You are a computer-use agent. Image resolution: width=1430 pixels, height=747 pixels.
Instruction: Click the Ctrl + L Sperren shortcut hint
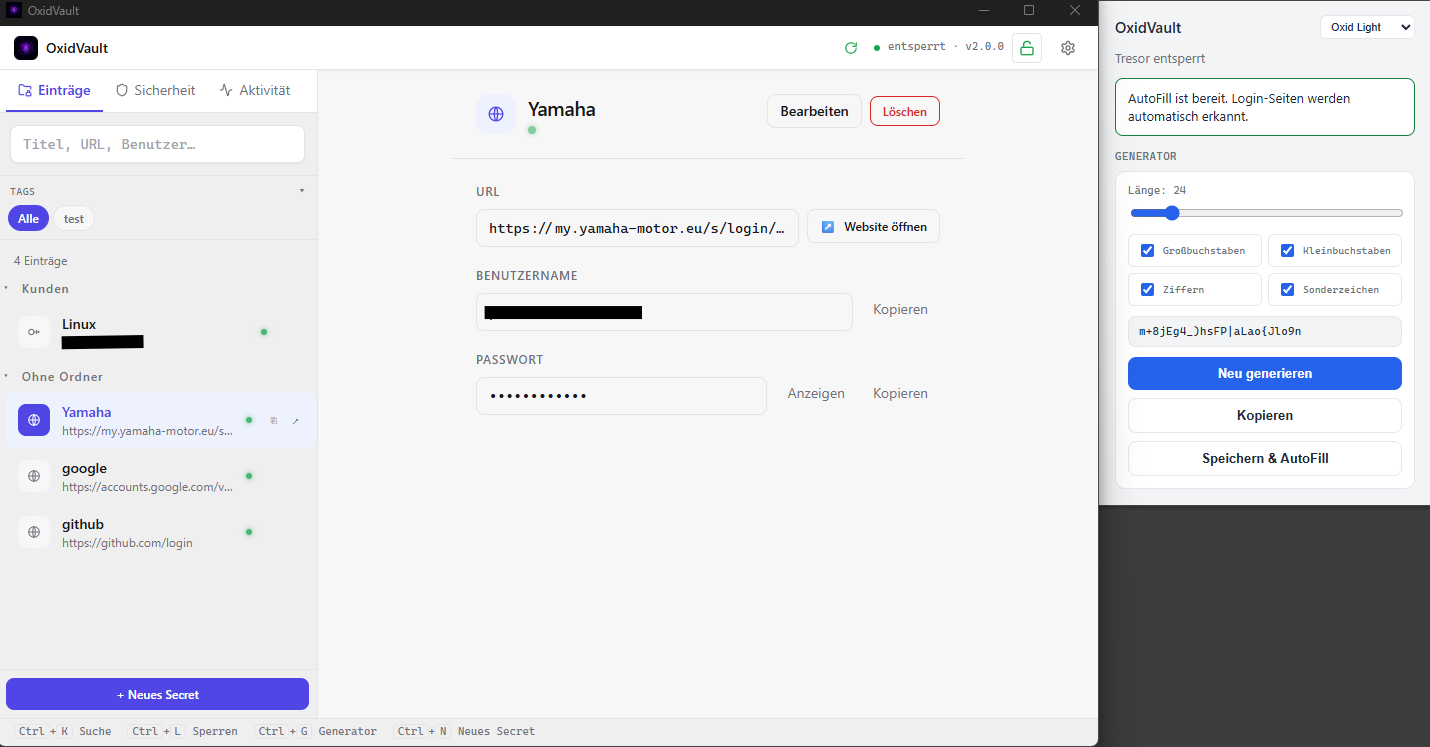(x=182, y=731)
